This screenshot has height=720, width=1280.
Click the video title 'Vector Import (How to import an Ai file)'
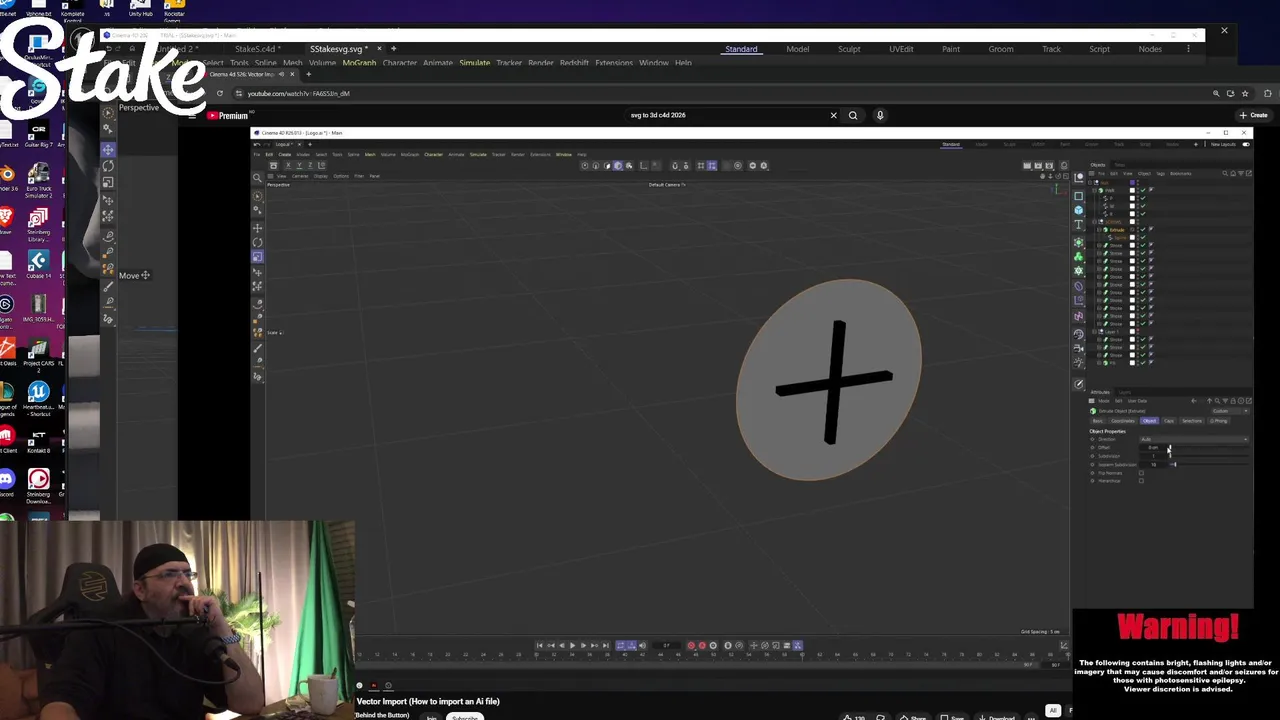pyautogui.click(x=428, y=701)
